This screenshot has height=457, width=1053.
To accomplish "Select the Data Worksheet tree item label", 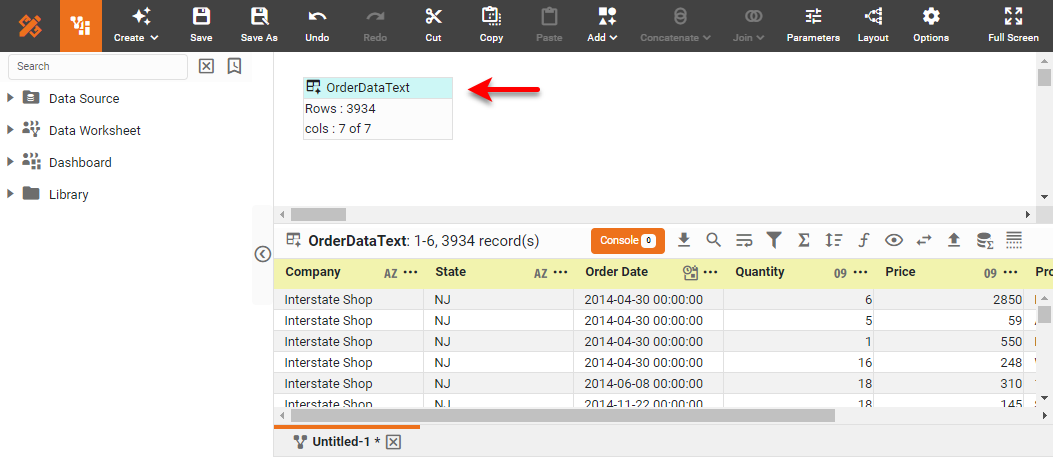I will tap(95, 130).
